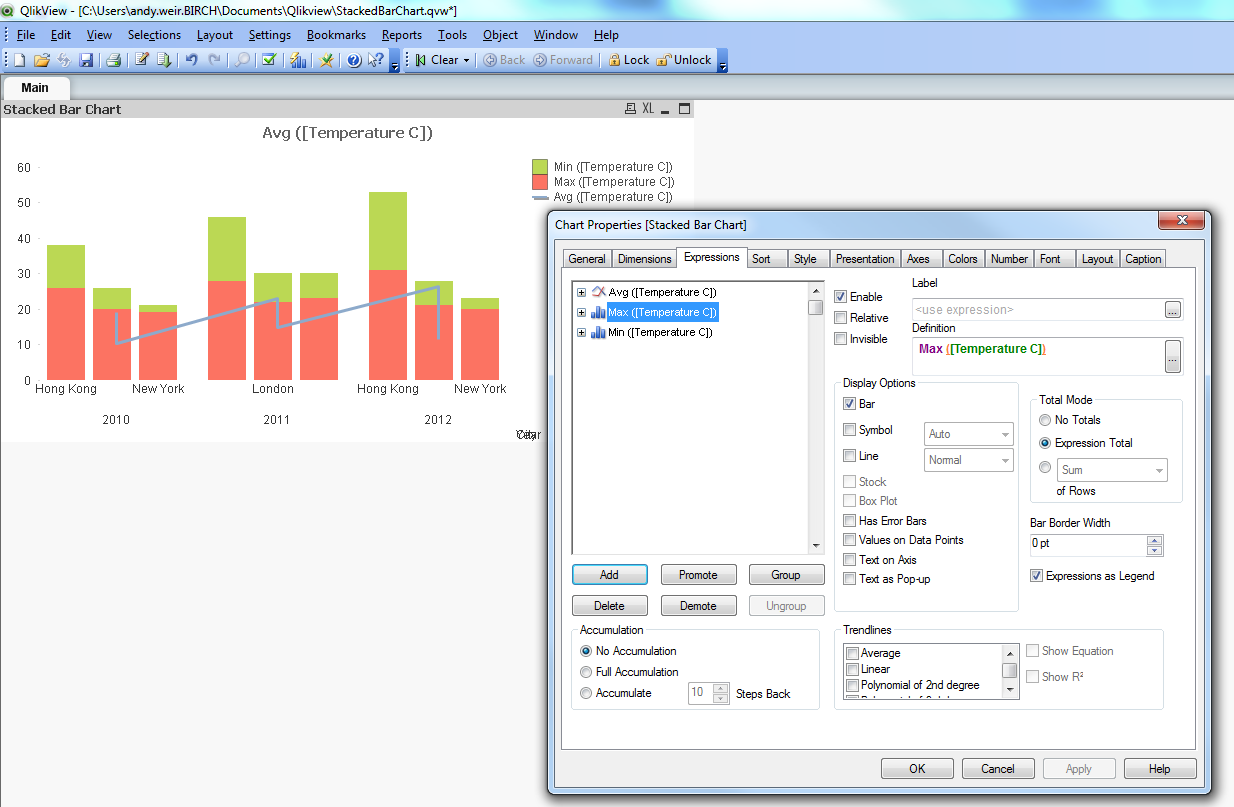
Task: Click the green Min legend color swatch
Action: point(540,167)
